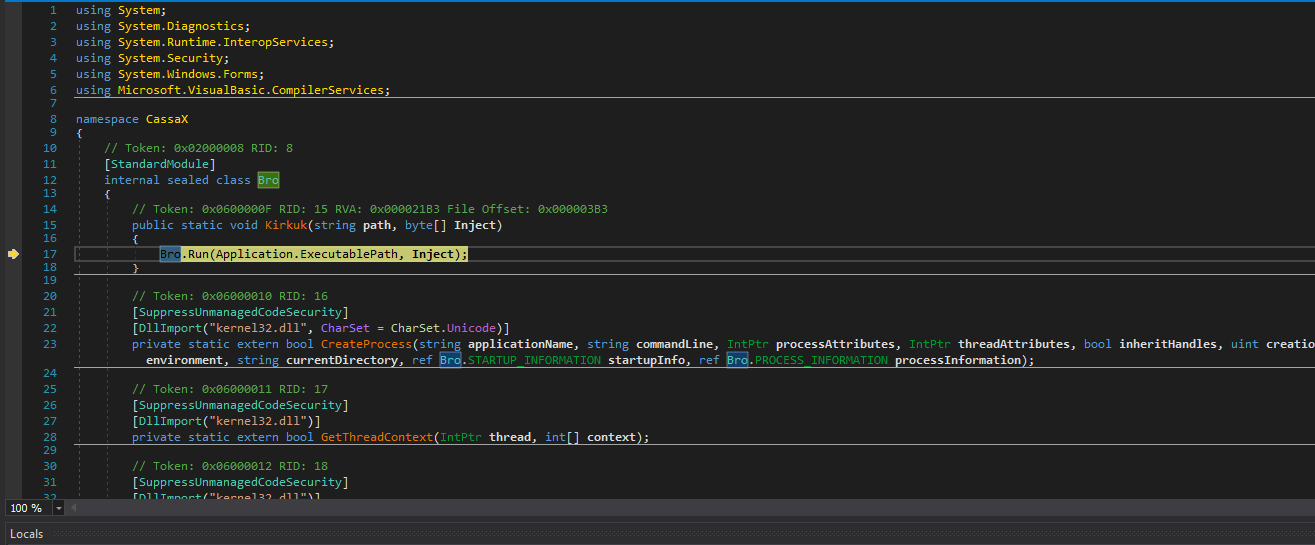Click the Inject argument on line 17
The image size is (1315, 545).
tap(433, 254)
